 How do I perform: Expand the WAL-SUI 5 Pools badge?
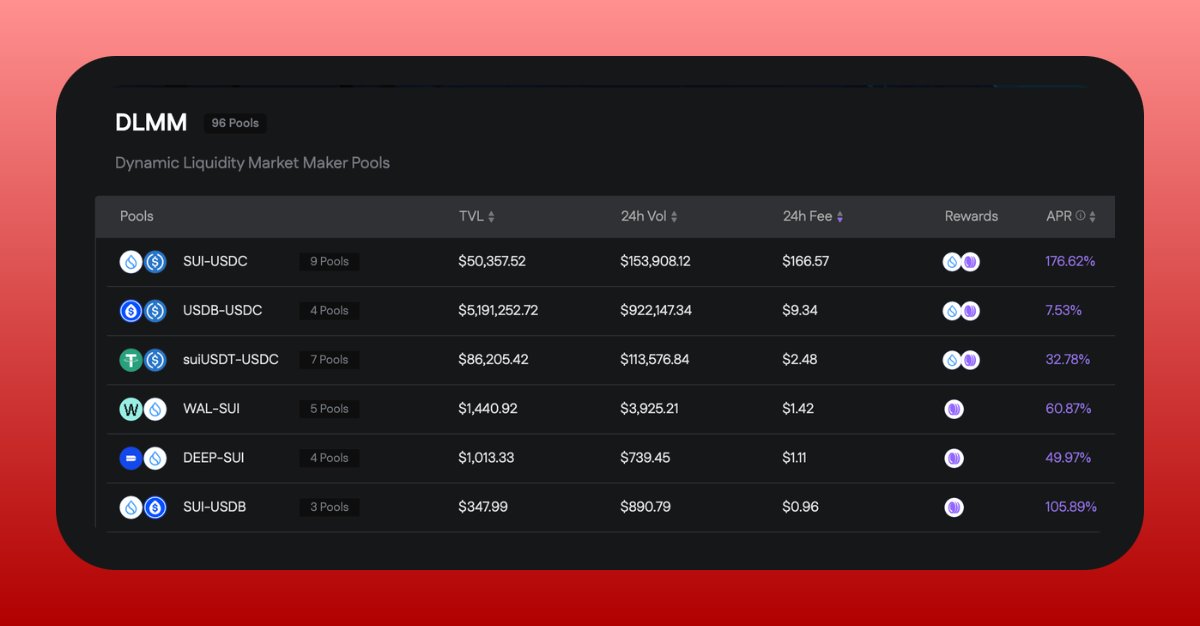pyautogui.click(x=329, y=409)
